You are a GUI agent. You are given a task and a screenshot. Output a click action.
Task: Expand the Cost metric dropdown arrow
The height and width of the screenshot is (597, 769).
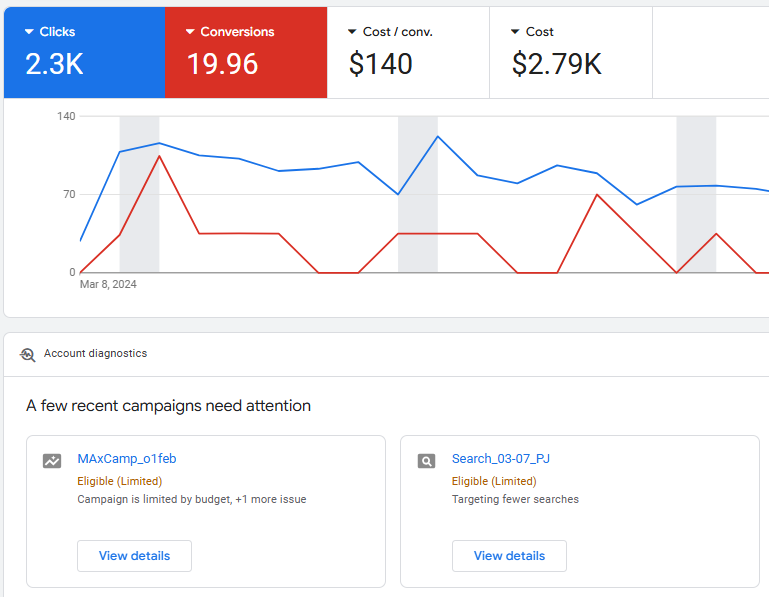pyautogui.click(x=515, y=32)
